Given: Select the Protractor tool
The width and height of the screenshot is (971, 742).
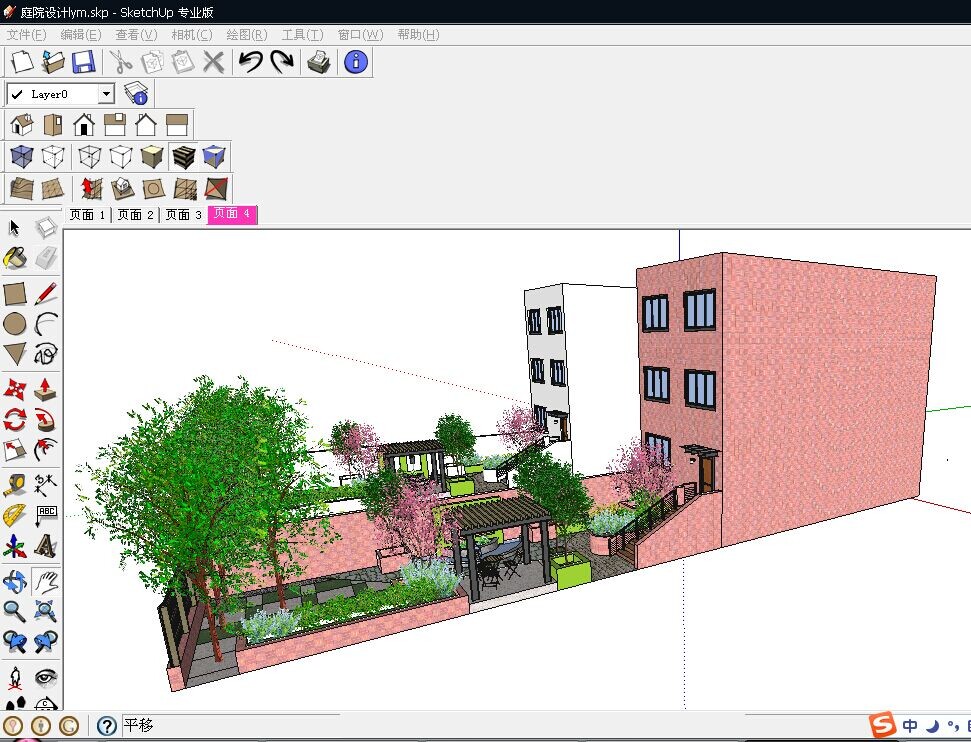Looking at the screenshot, I should click(x=15, y=516).
